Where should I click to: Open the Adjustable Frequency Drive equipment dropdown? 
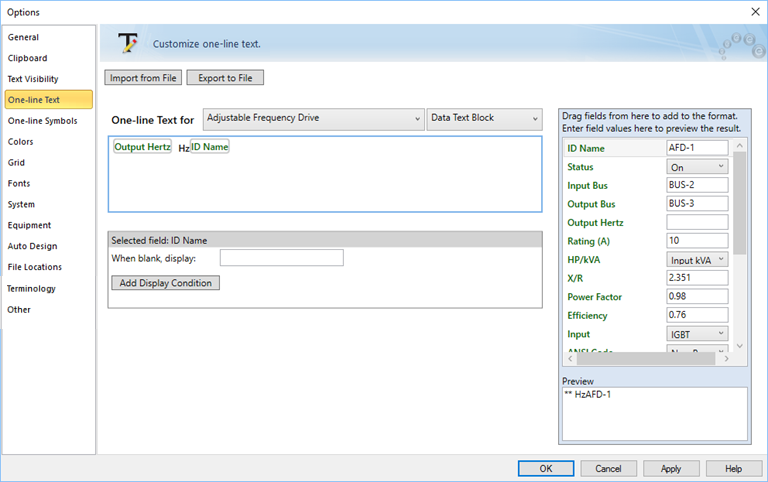(x=313, y=118)
